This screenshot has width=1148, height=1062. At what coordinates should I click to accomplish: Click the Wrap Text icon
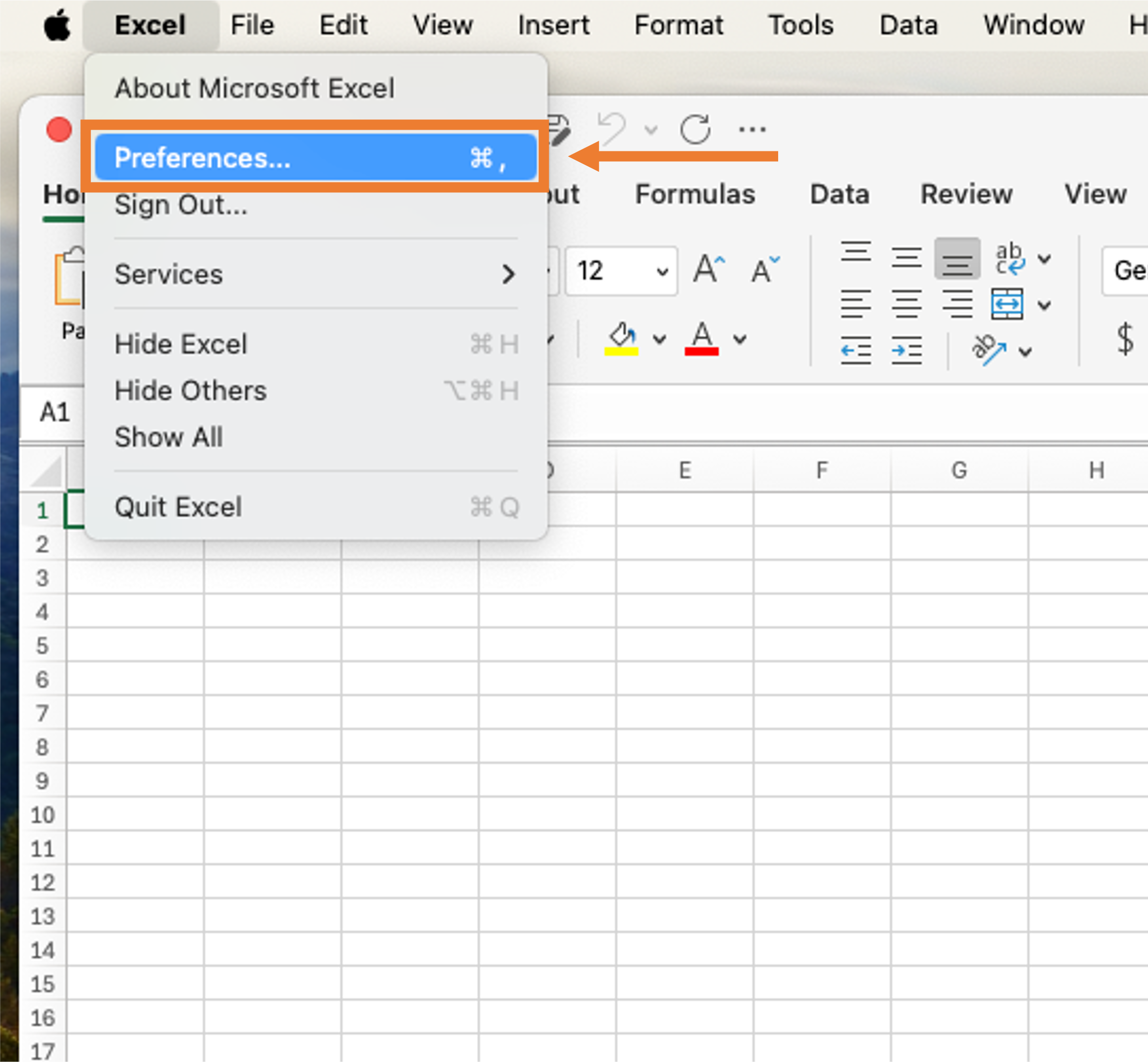pyautogui.click(x=1009, y=258)
